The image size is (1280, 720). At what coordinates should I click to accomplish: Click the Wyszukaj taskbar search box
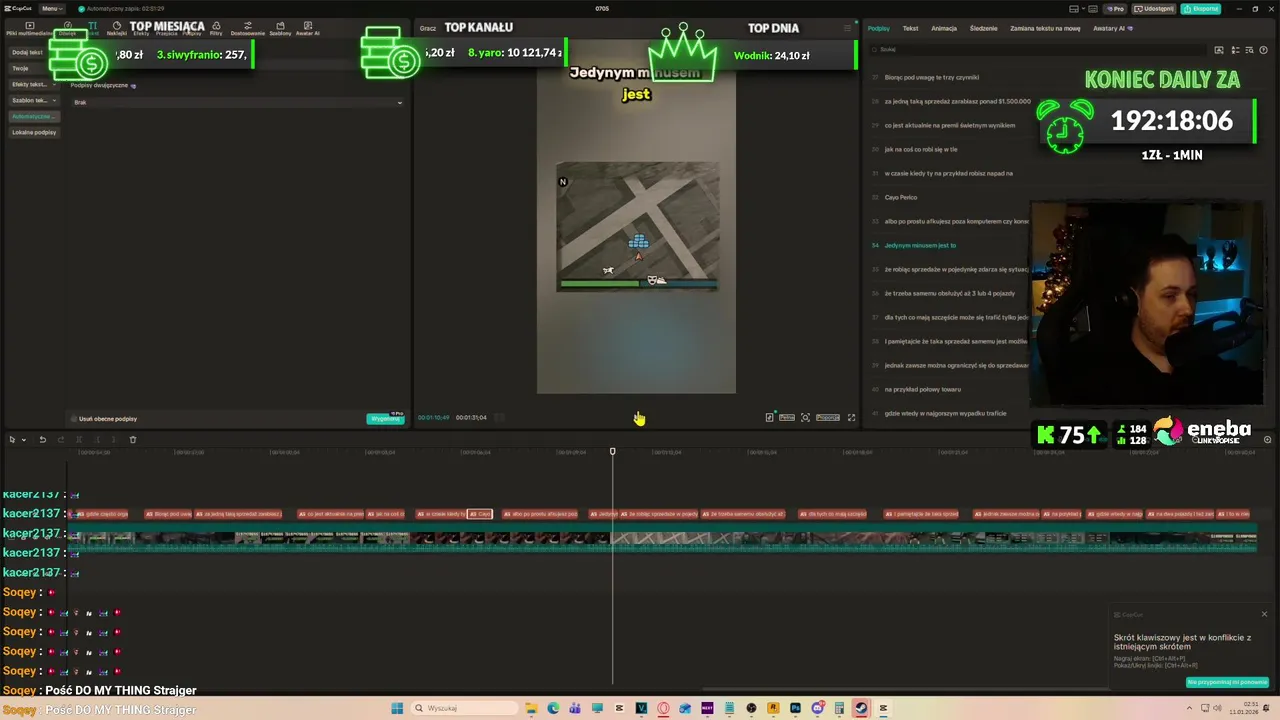click(464, 708)
